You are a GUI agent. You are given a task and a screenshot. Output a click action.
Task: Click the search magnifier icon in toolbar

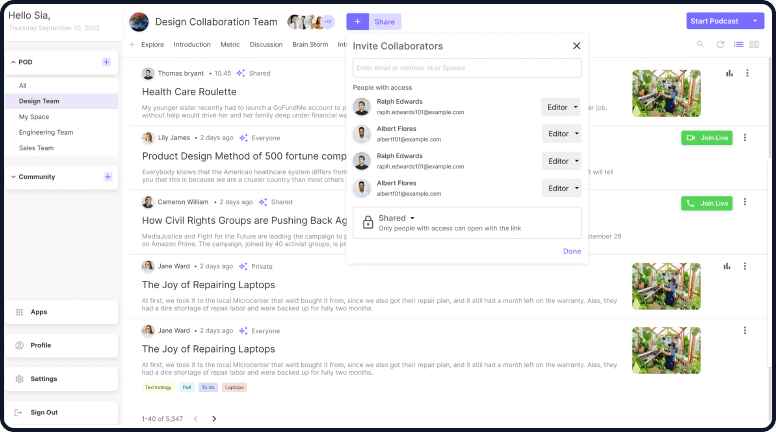point(701,44)
